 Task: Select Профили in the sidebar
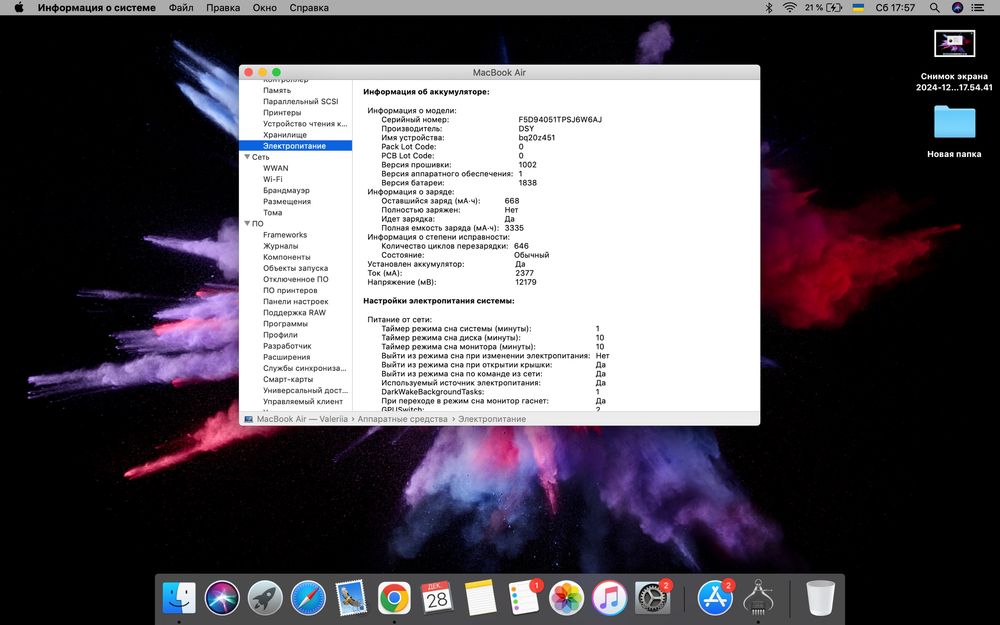click(x=280, y=335)
